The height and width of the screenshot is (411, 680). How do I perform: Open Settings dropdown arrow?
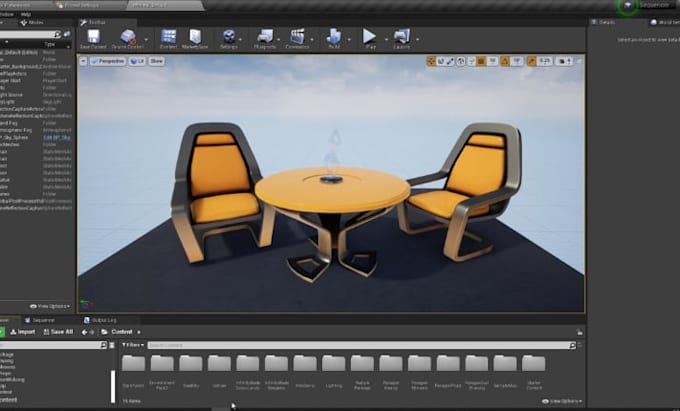click(x=241, y=39)
